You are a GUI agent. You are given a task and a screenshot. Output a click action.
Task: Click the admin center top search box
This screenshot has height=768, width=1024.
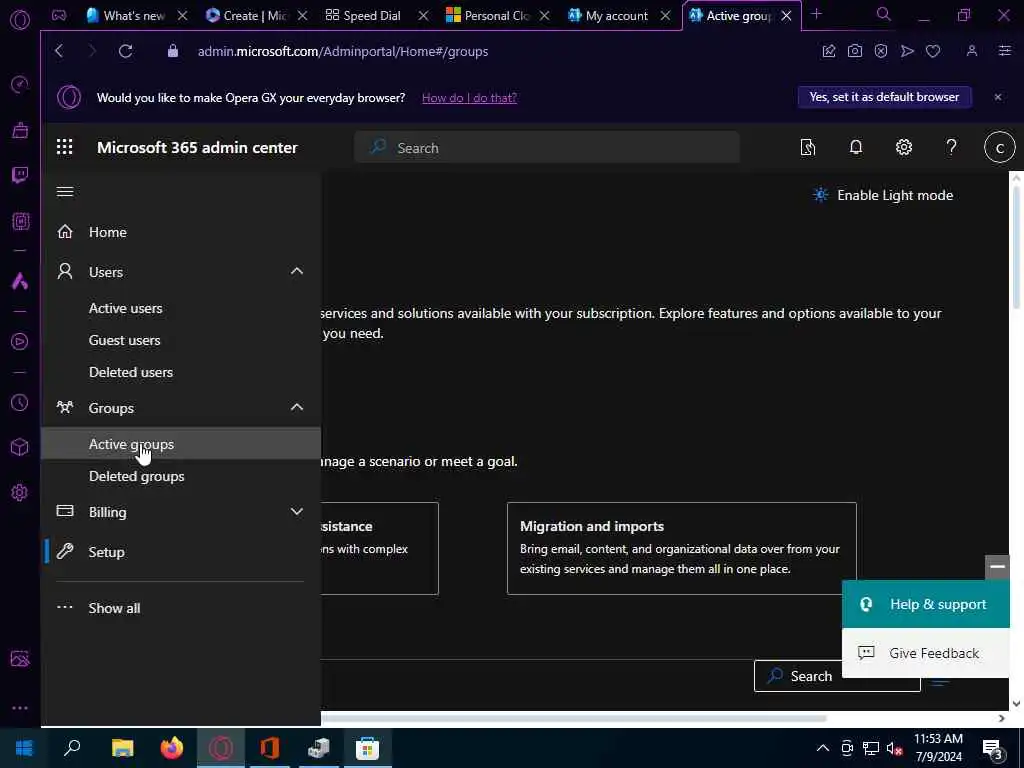[547, 148]
